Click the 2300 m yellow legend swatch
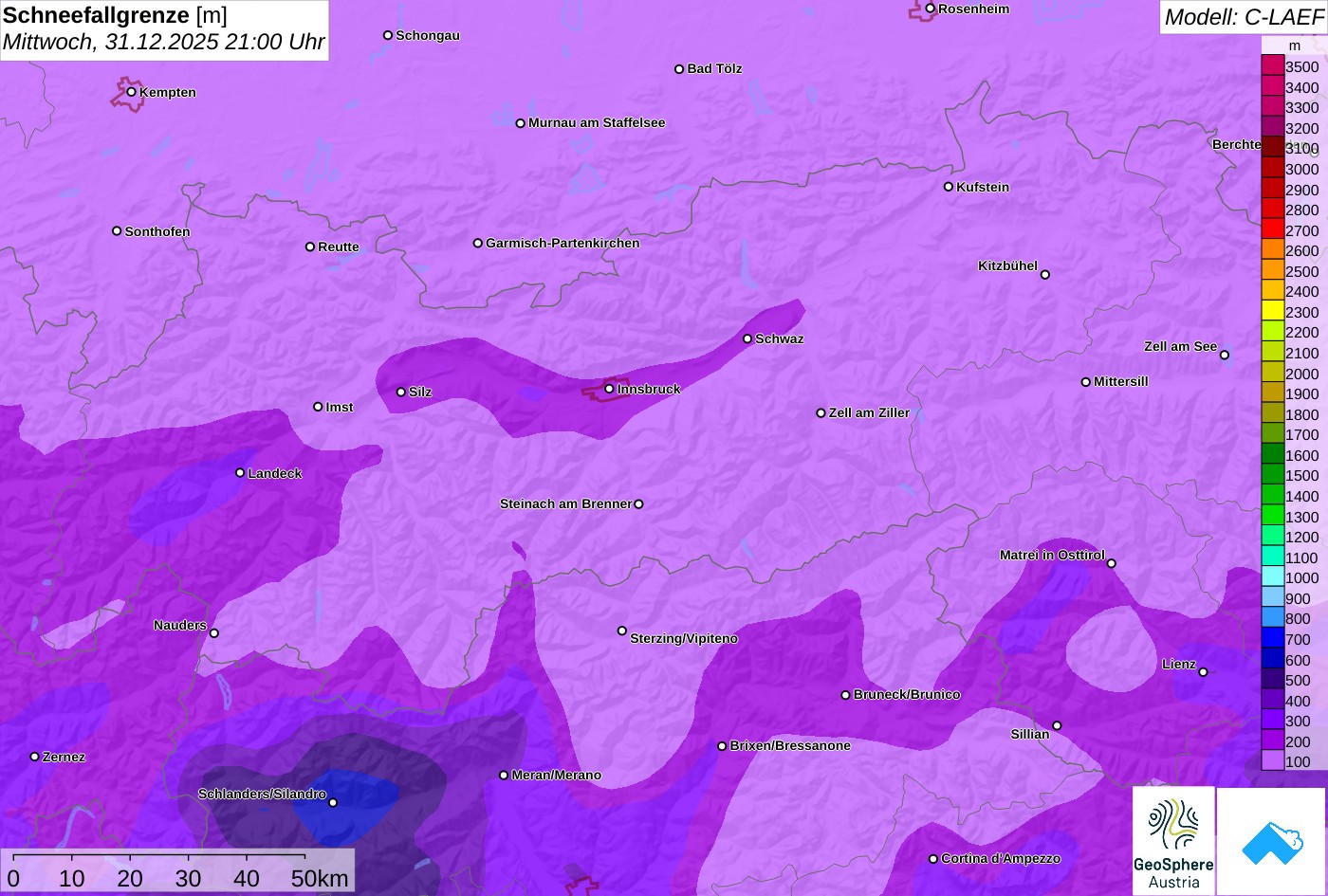 (x=1273, y=312)
